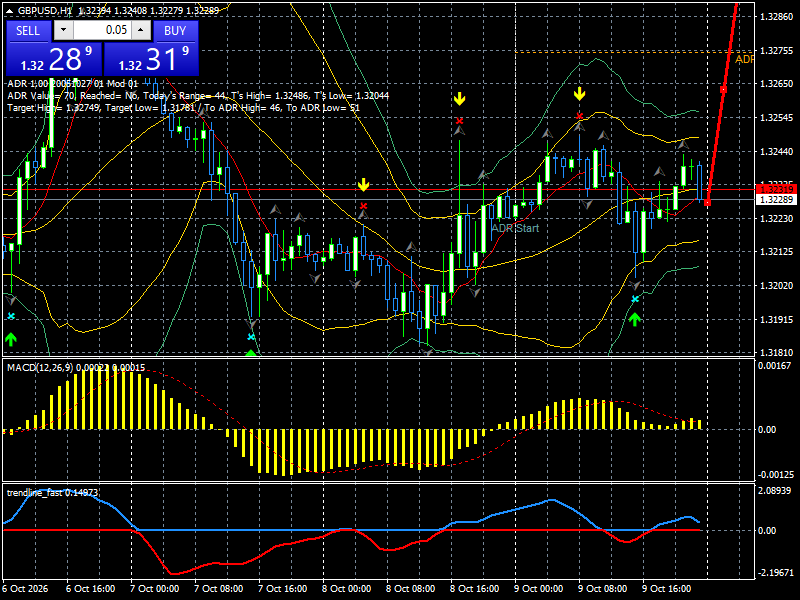This screenshot has height=600, width=800.
Task: Click the trendline scale value 2.08939
Action: pos(774,491)
